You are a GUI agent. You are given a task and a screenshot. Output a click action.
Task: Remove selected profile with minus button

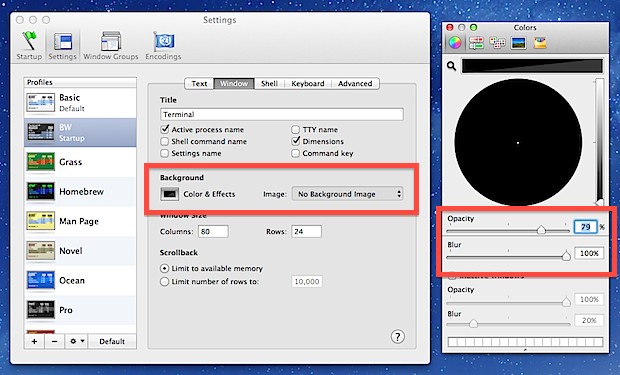(55, 341)
